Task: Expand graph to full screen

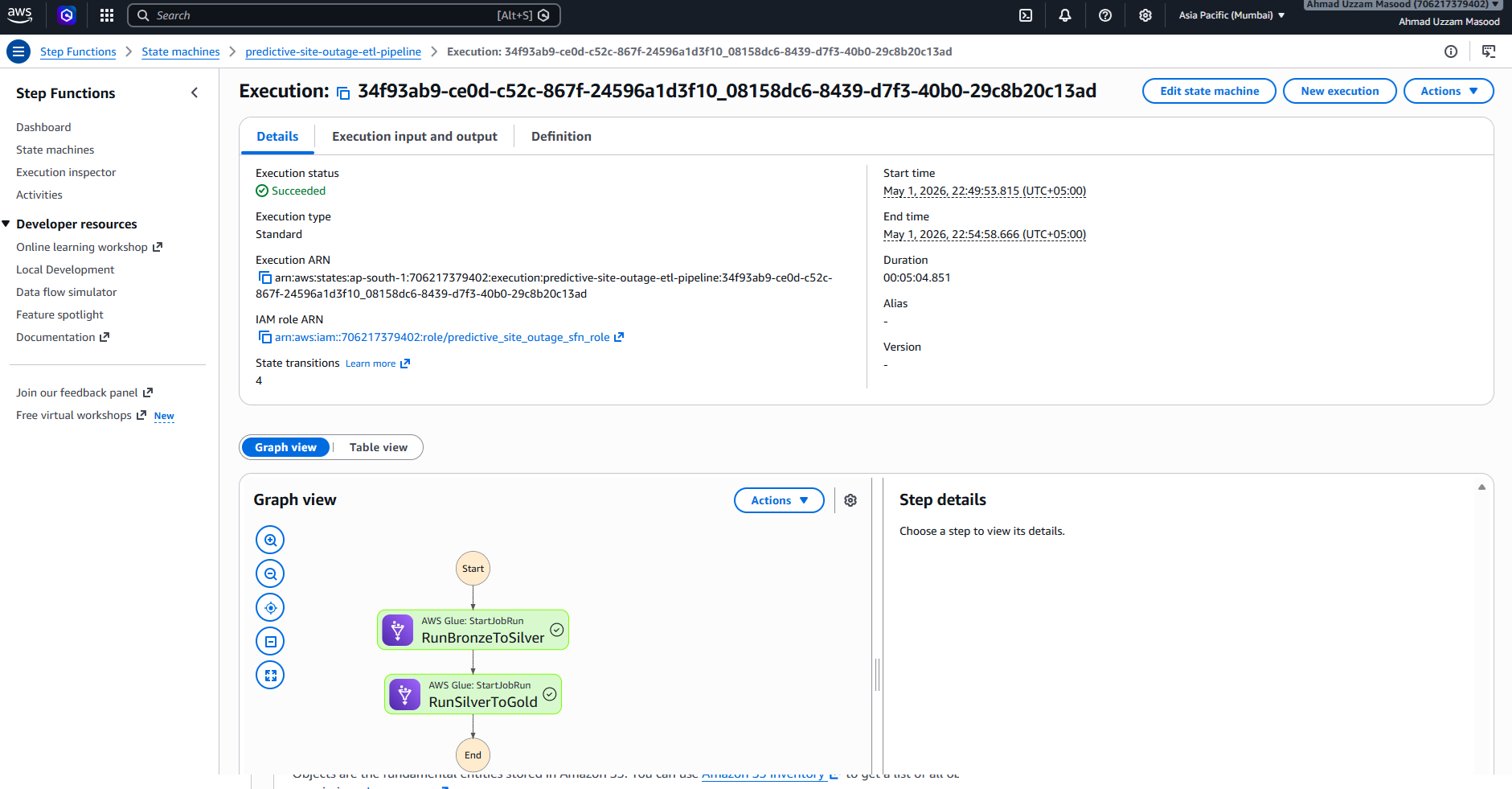Action: [270, 675]
